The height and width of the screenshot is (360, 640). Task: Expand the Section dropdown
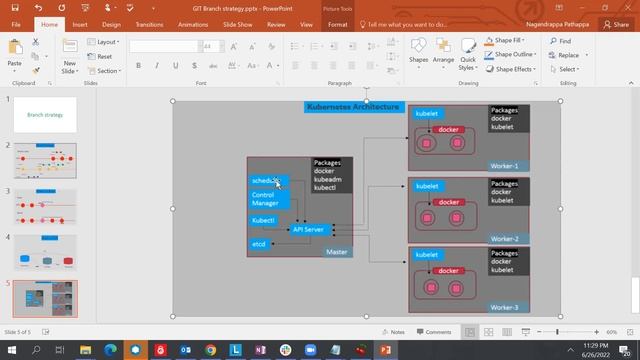click(x=104, y=71)
